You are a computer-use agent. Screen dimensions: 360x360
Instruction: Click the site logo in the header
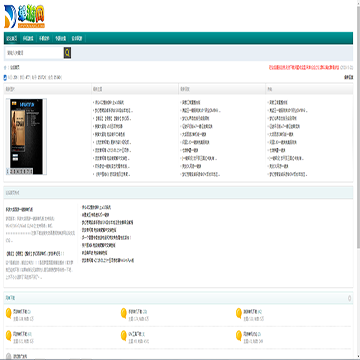pyautogui.click(x=24, y=17)
